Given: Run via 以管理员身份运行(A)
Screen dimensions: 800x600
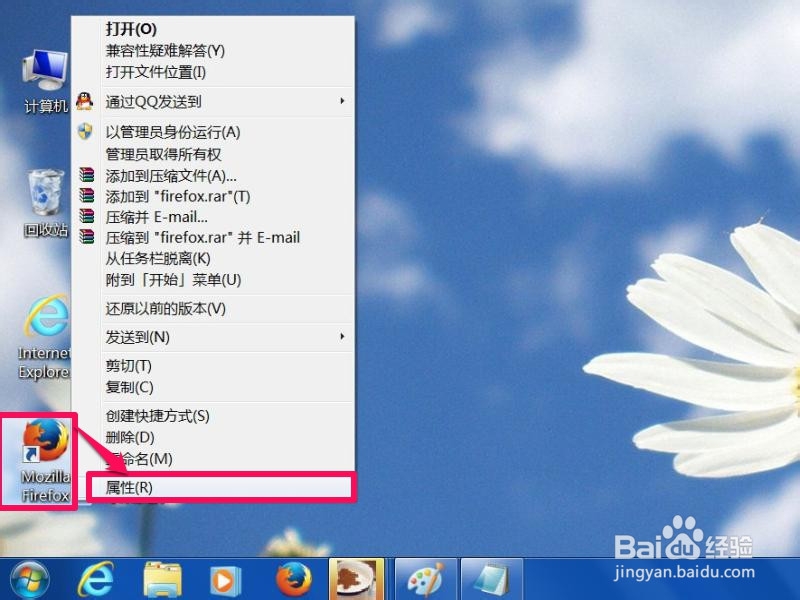Looking at the screenshot, I should click(172, 132).
